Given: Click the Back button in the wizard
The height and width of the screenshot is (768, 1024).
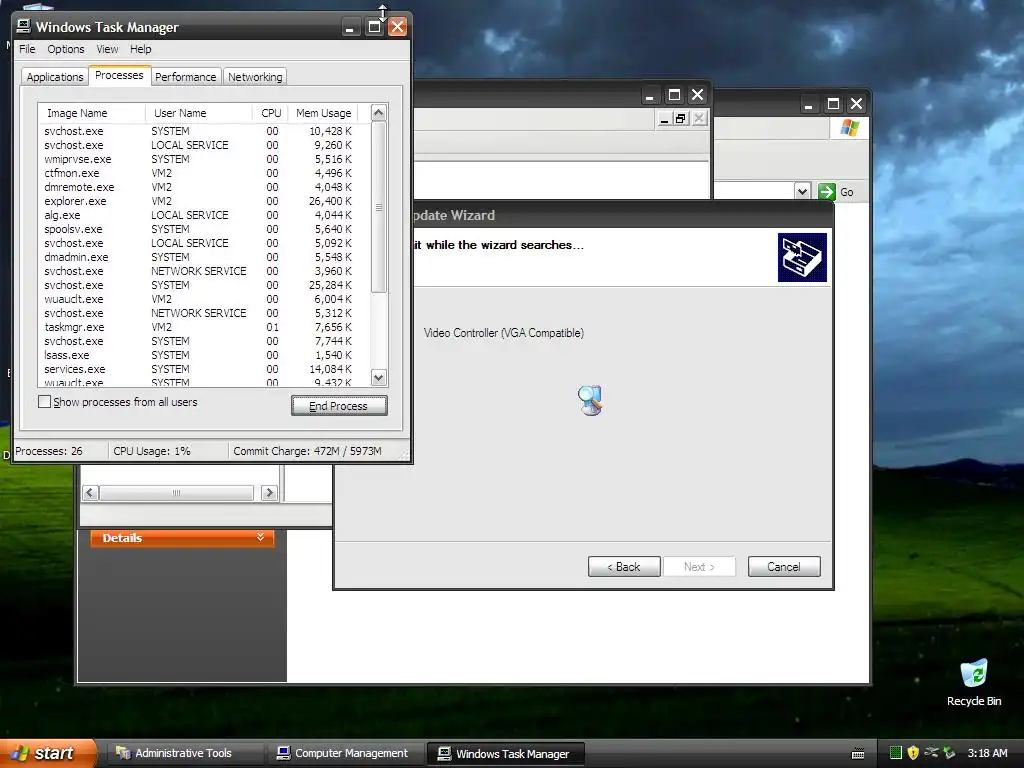Looking at the screenshot, I should (624, 567).
